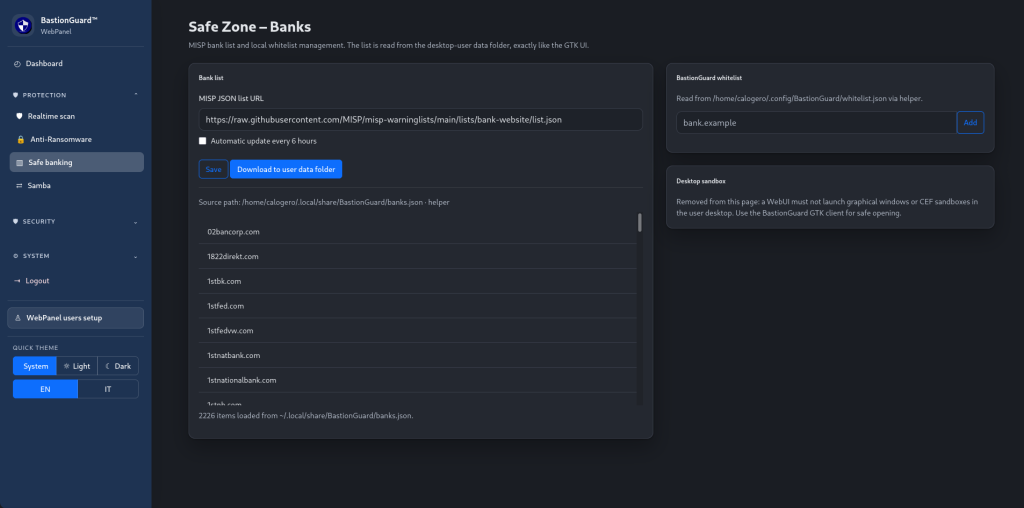The height and width of the screenshot is (508, 1024).
Task: Click the Safe Zone – Banks heading
Action: click(249, 27)
